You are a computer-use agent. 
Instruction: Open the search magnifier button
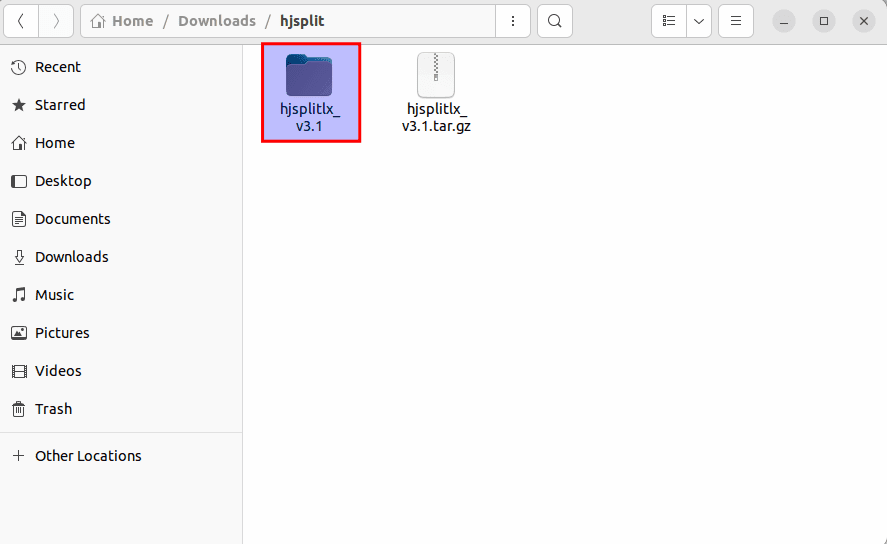[x=554, y=21]
